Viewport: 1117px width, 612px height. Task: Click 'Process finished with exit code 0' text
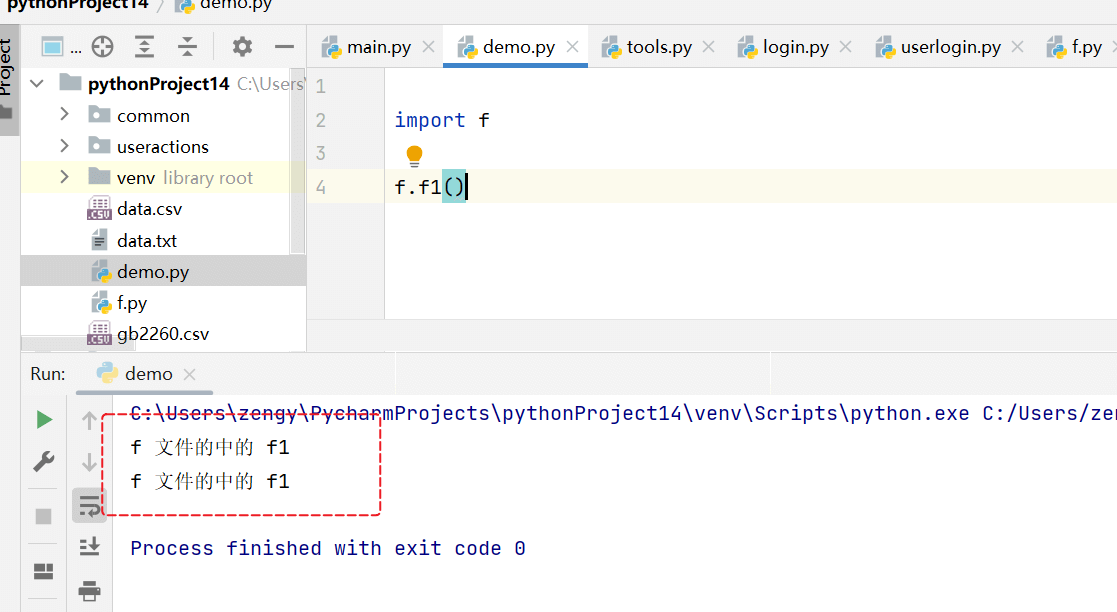[x=328, y=549]
